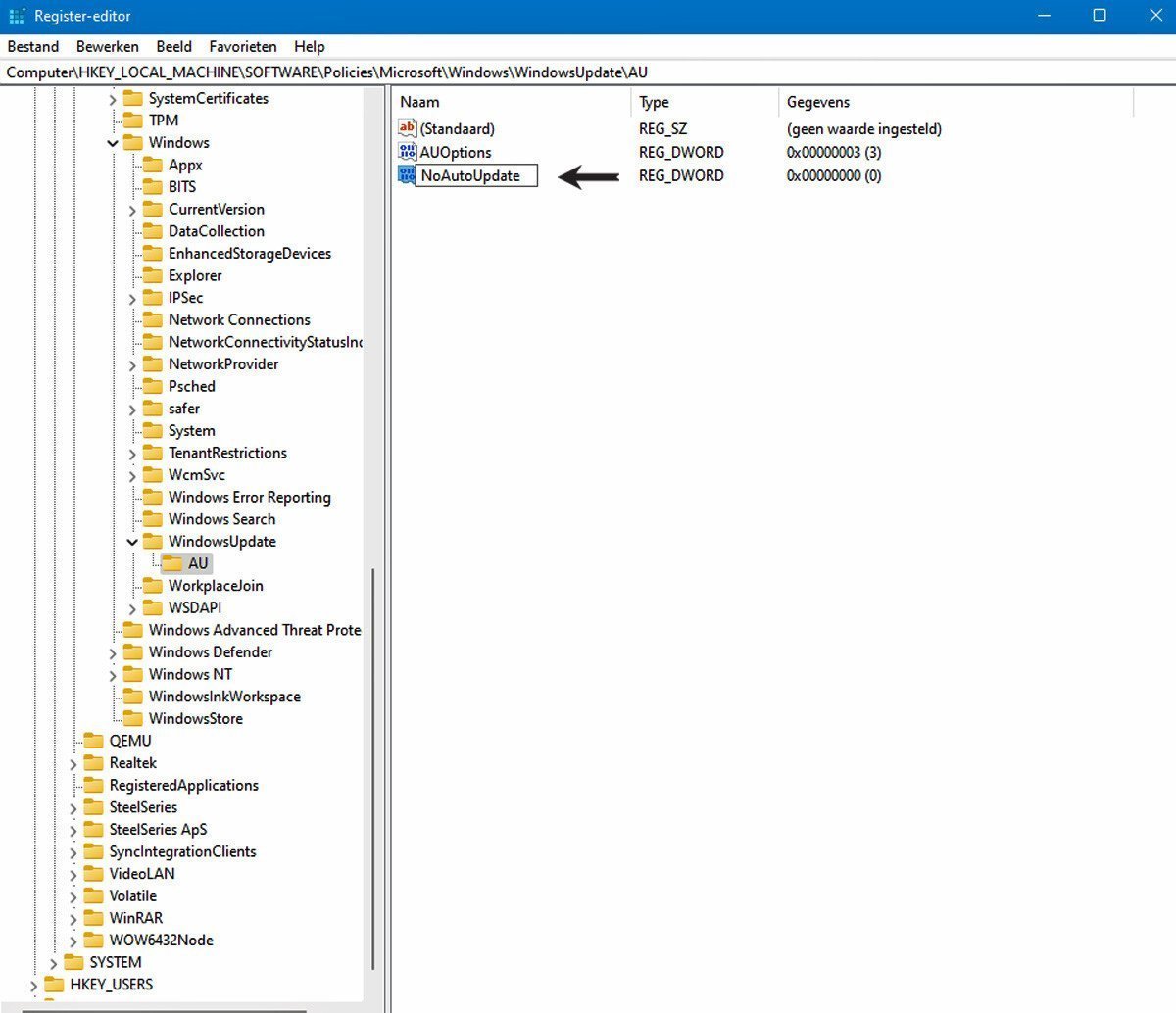Expand the safer key
This screenshot has height=1013, width=1176.
click(x=132, y=409)
